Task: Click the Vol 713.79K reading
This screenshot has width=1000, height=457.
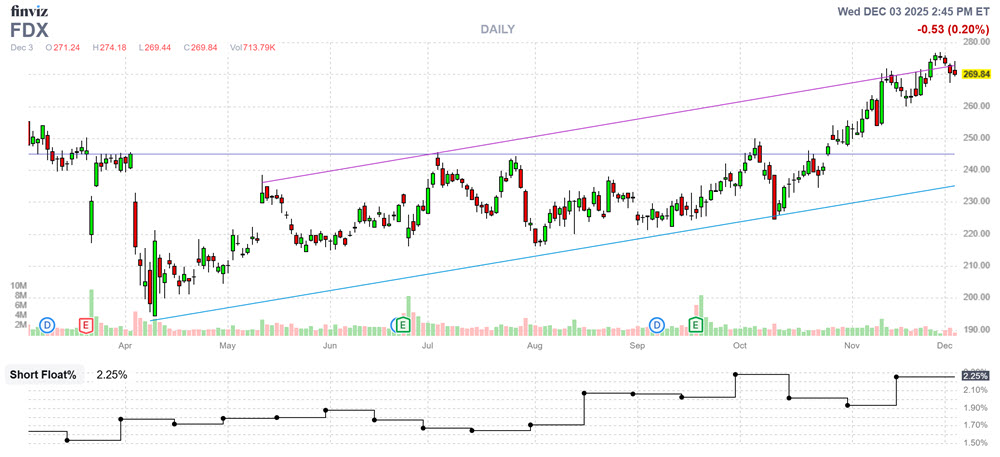Action: 254,47
